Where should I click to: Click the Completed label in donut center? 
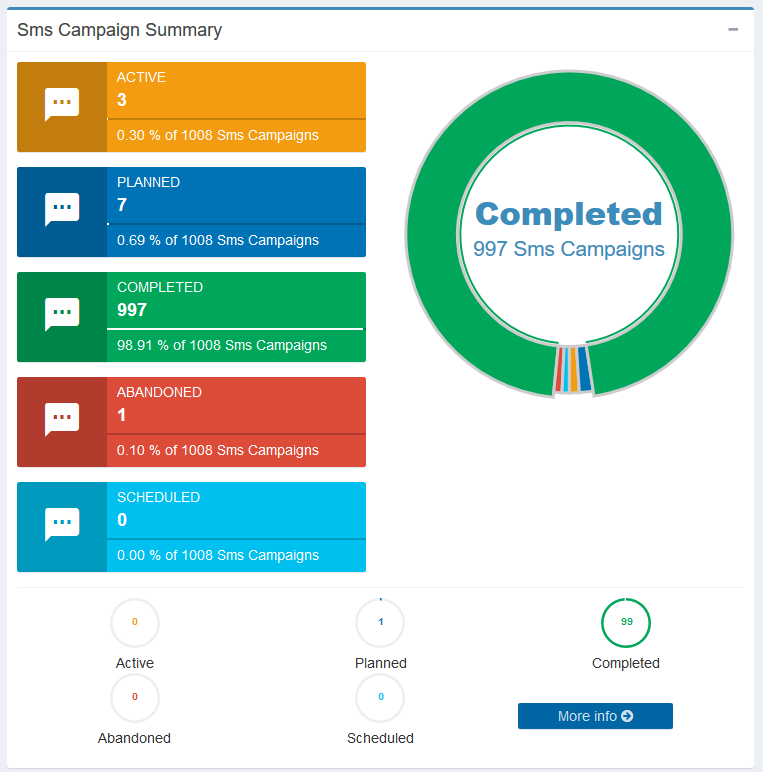pos(568,214)
